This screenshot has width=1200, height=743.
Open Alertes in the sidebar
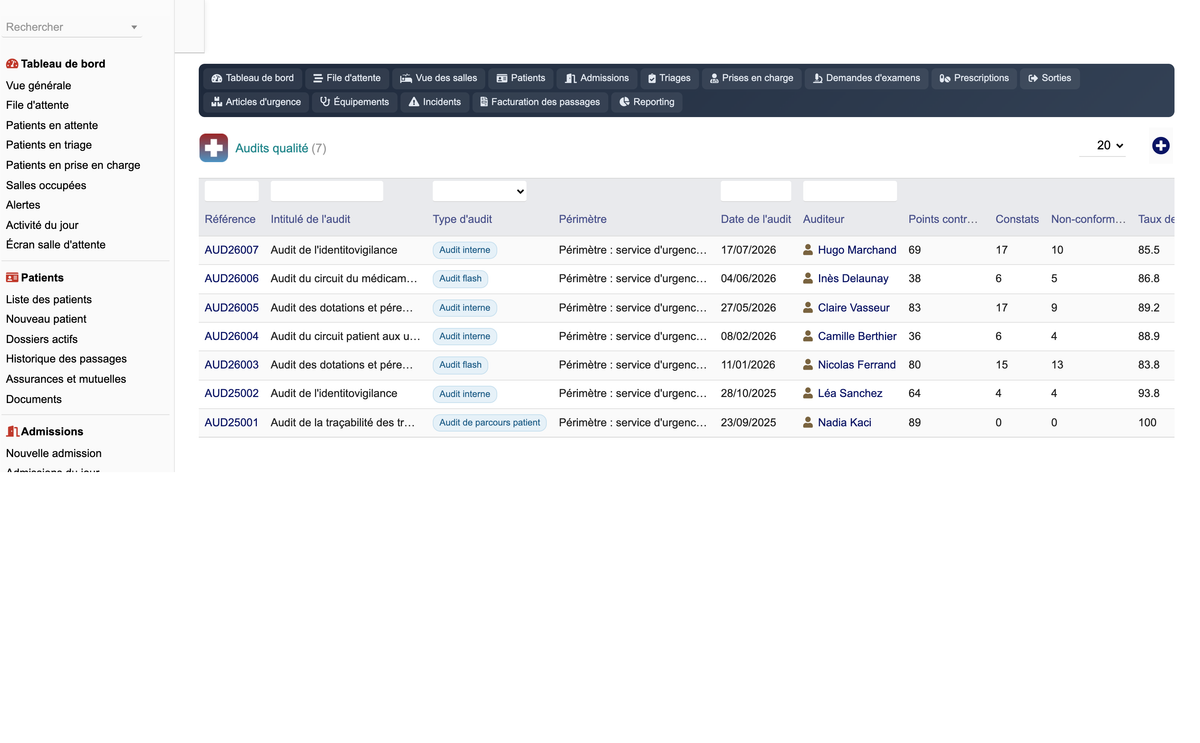point(23,205)
